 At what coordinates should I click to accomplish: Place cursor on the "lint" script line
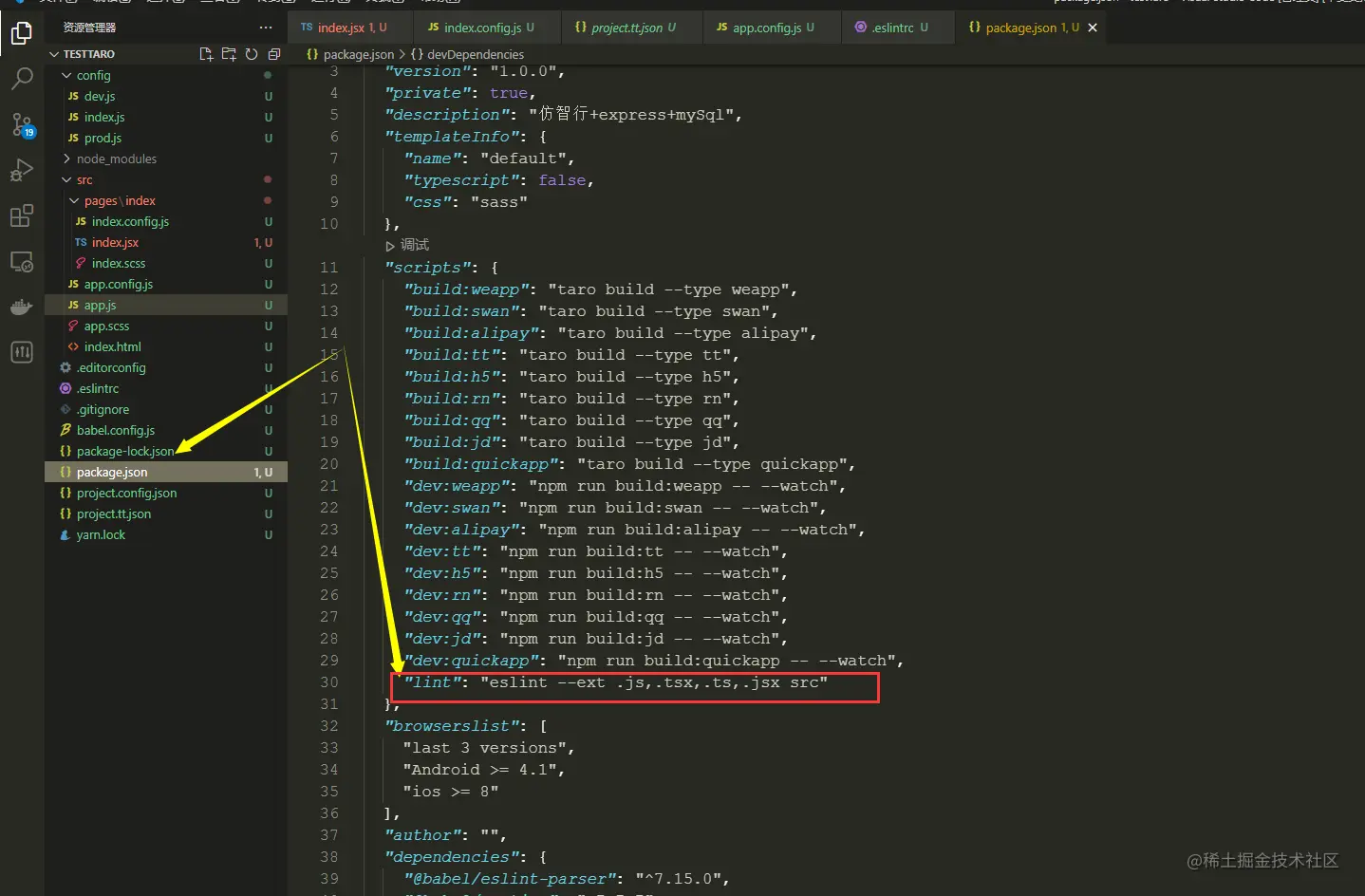coord(615,682)
